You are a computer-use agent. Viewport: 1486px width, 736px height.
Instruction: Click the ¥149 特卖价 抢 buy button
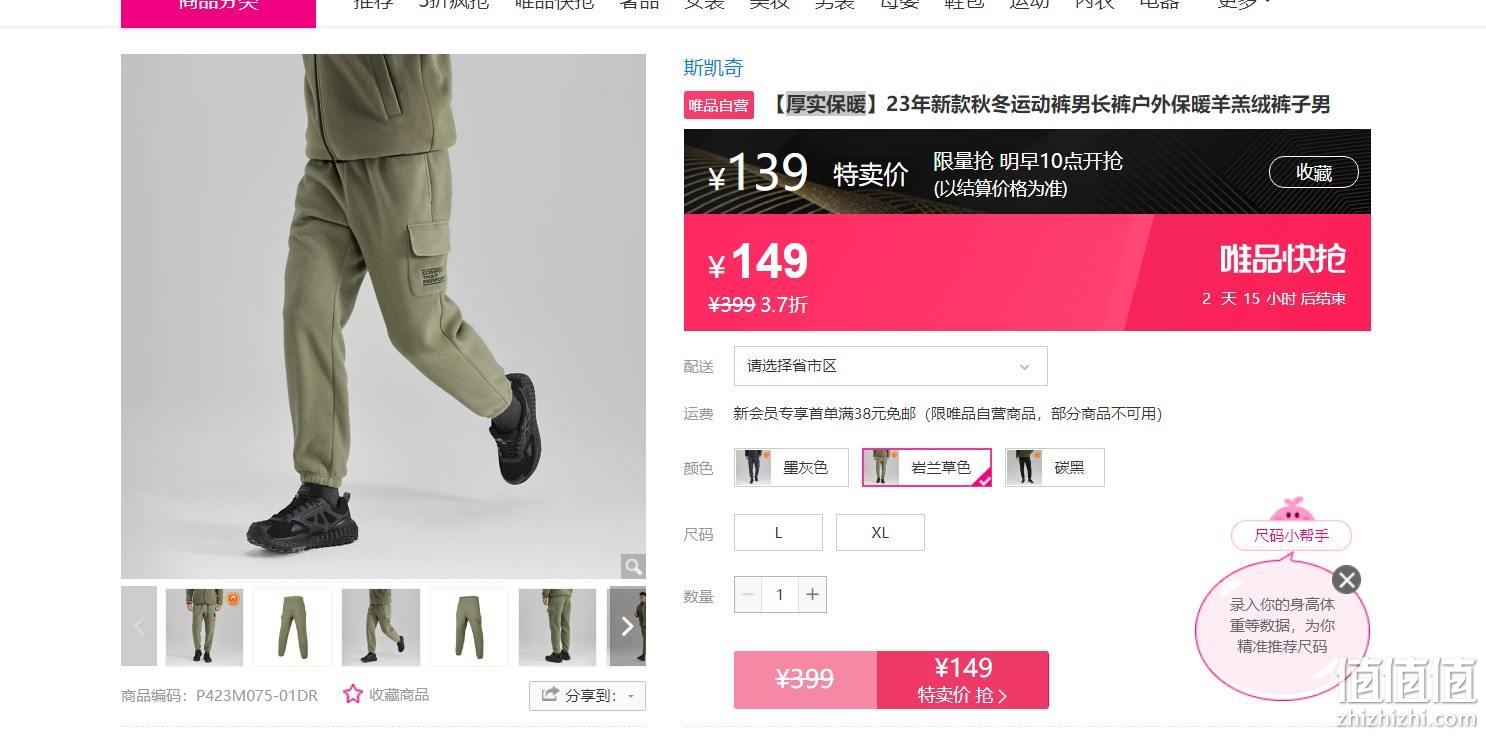pyautogui.click(x=963, y=680)
